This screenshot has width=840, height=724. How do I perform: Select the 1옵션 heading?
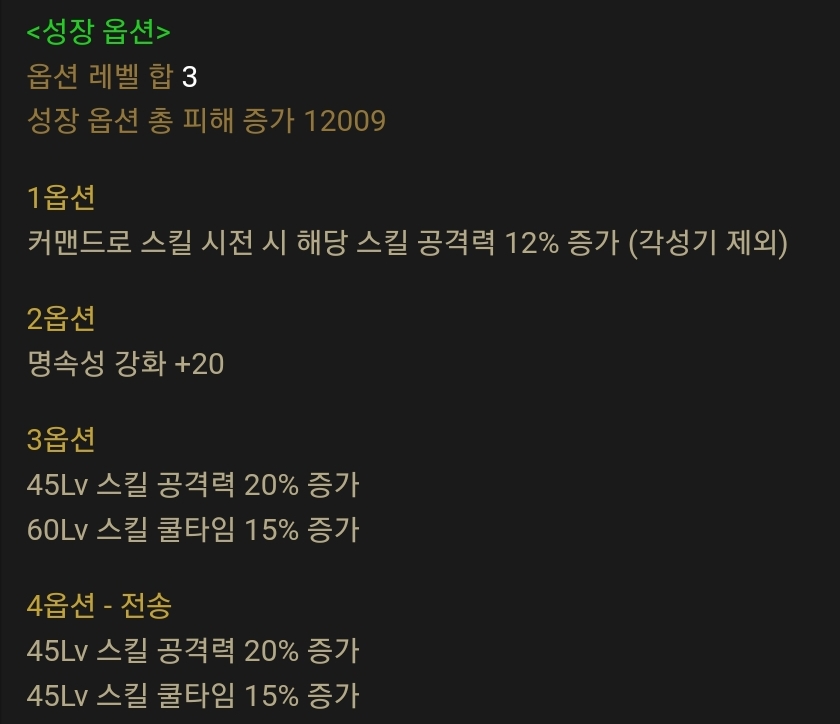pos(61,197)
